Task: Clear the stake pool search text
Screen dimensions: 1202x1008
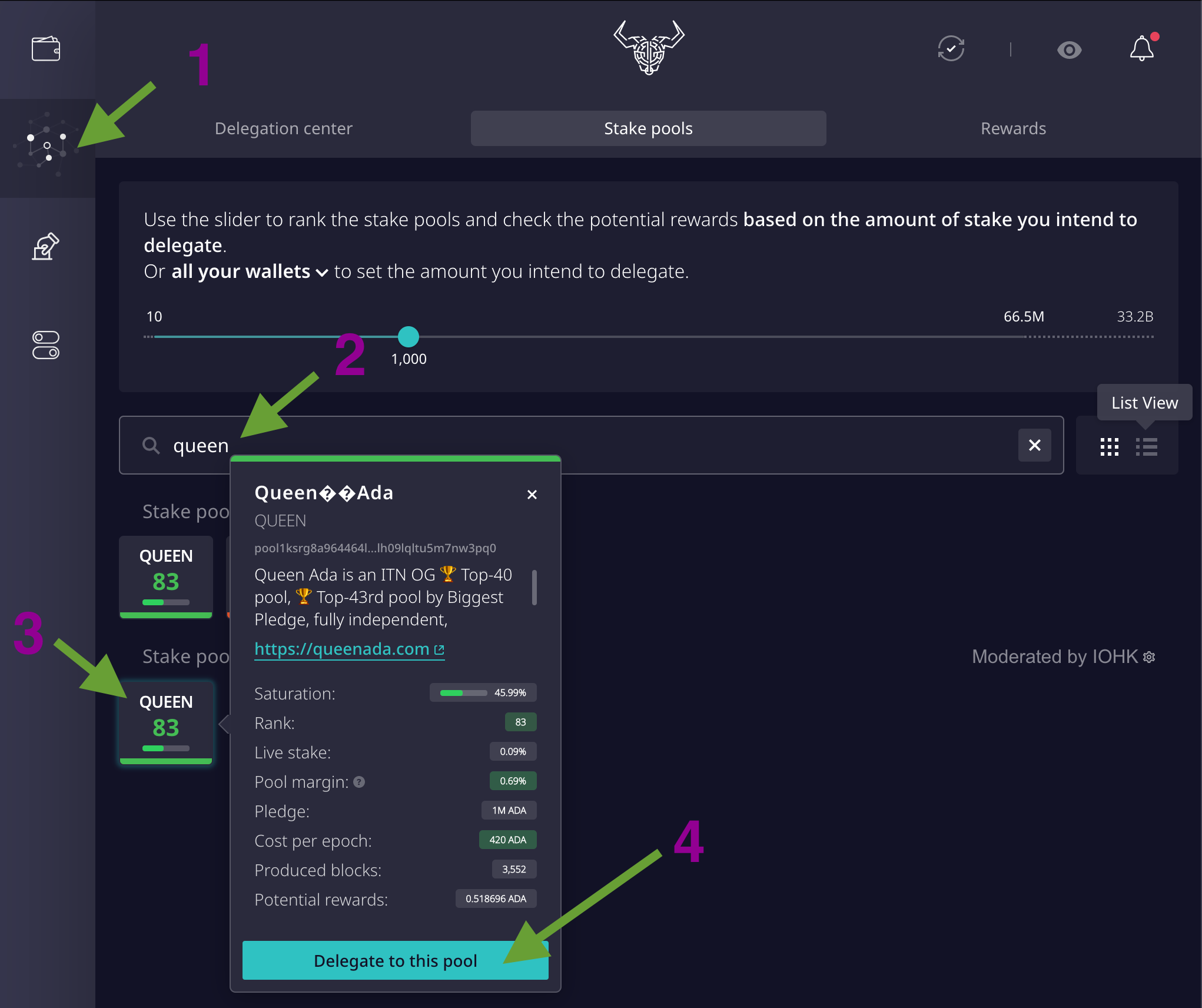Action: click(x=1034, y=445)
